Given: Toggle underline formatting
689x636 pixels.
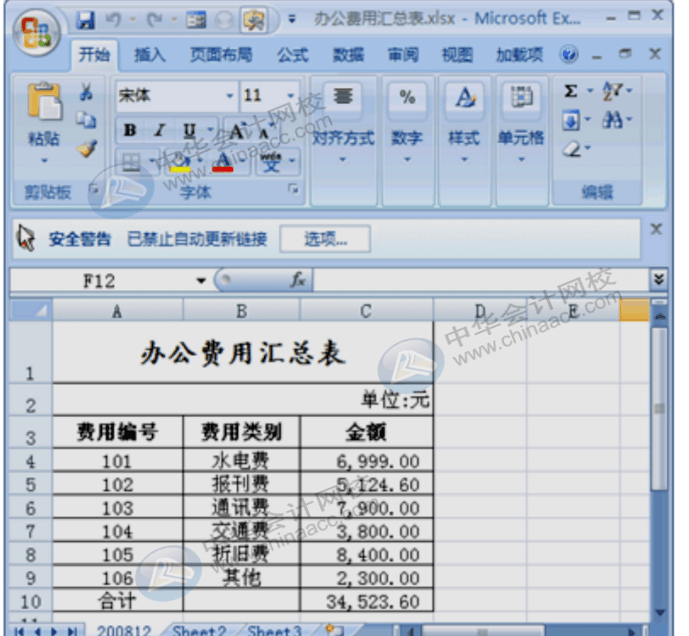Looking at the screenshot, I should click(x=189, y=130).
